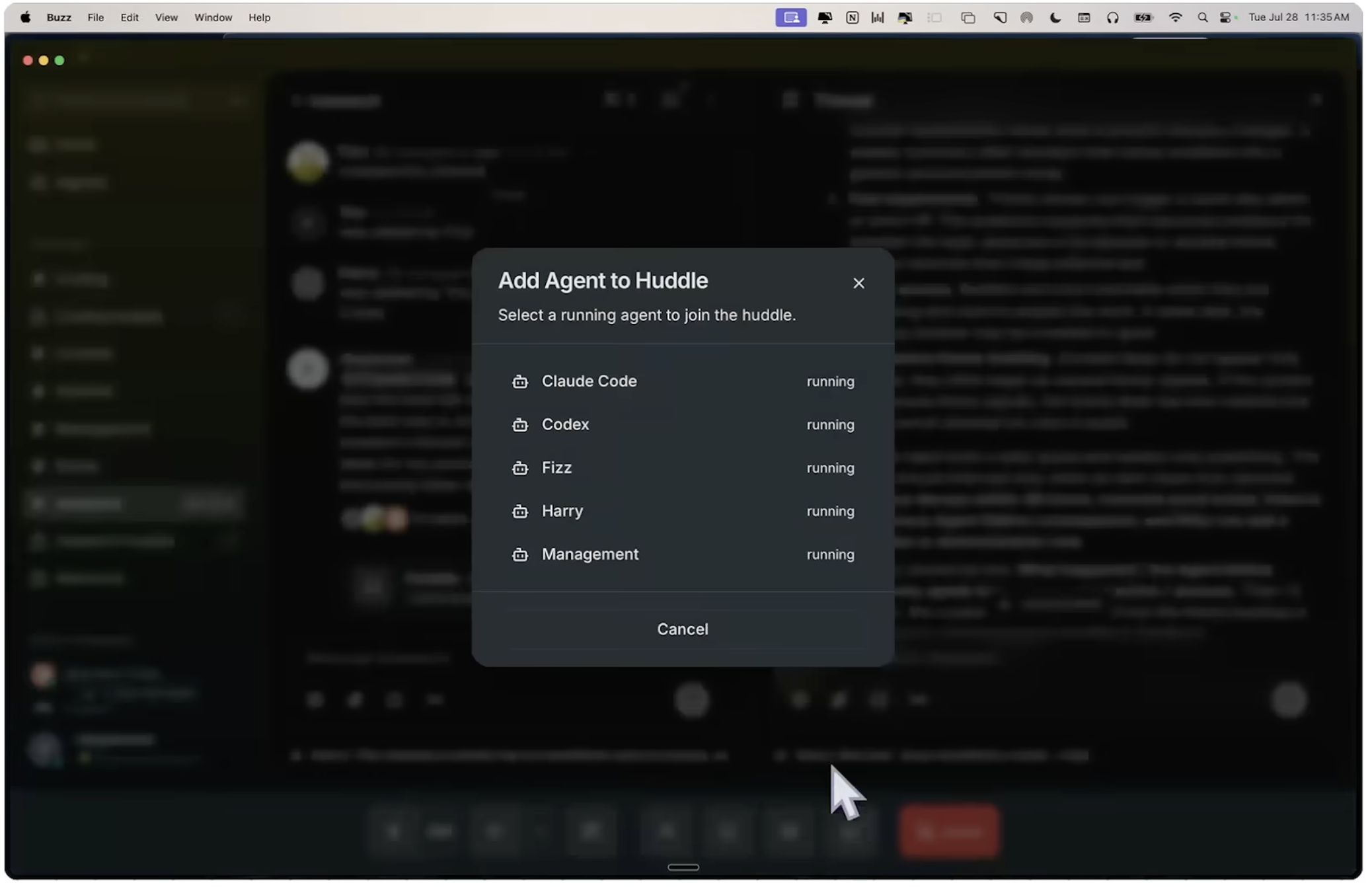1372x887 pixels.
Task: Open the Edit menu
Action: (x=130, y=18)
